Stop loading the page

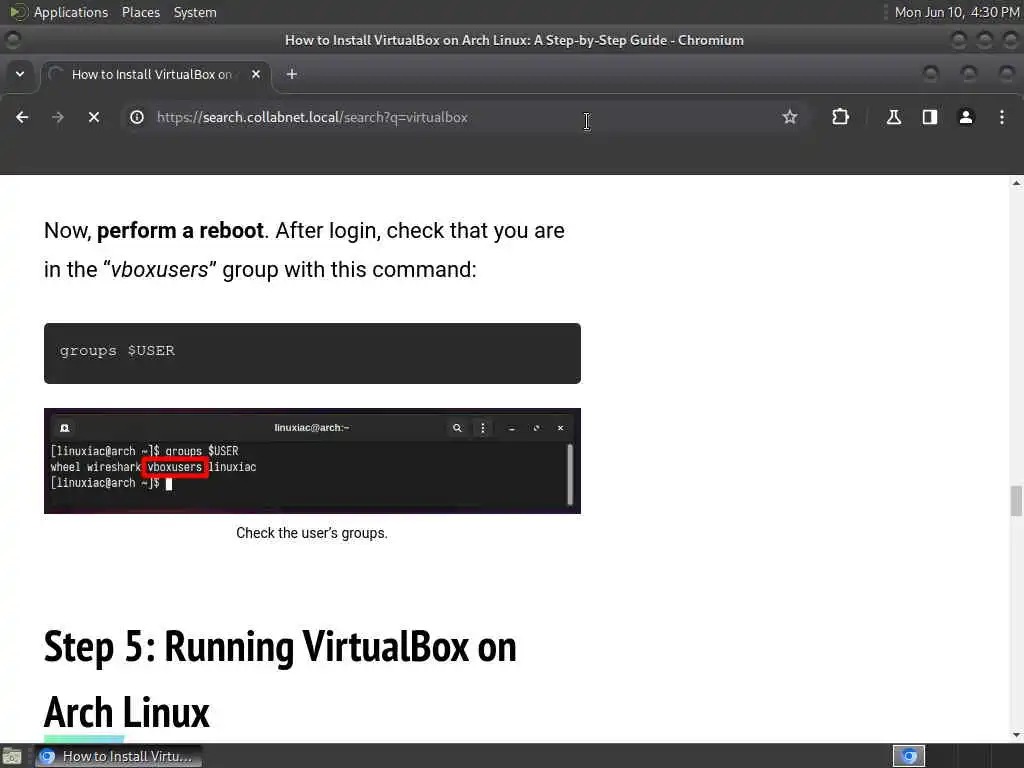click(94, 118)
